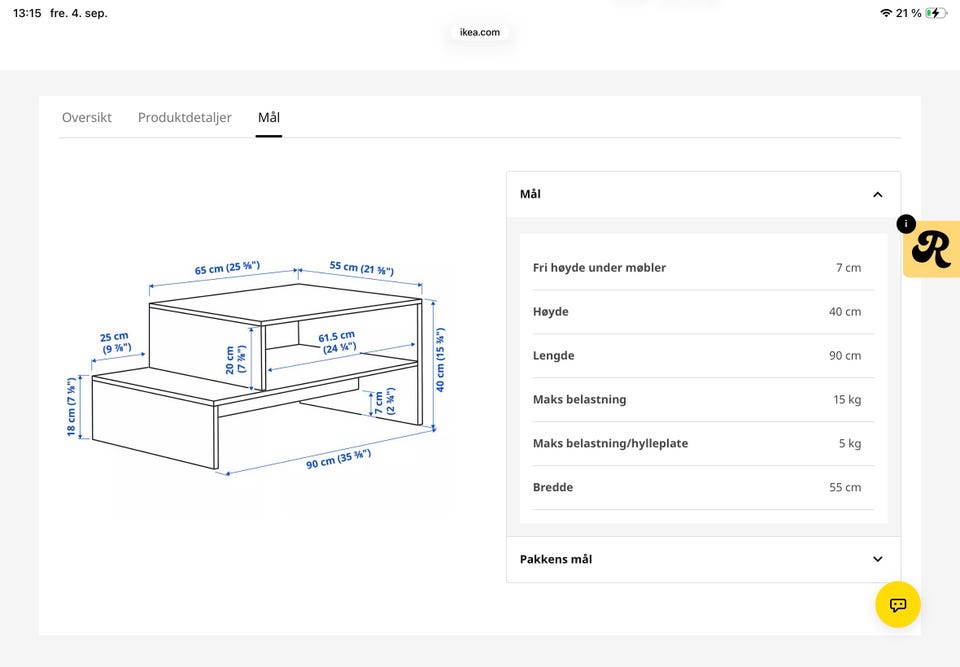Check the Wi-Fi status icon
This screenshot has width=960, height=667.
[885, 13]
